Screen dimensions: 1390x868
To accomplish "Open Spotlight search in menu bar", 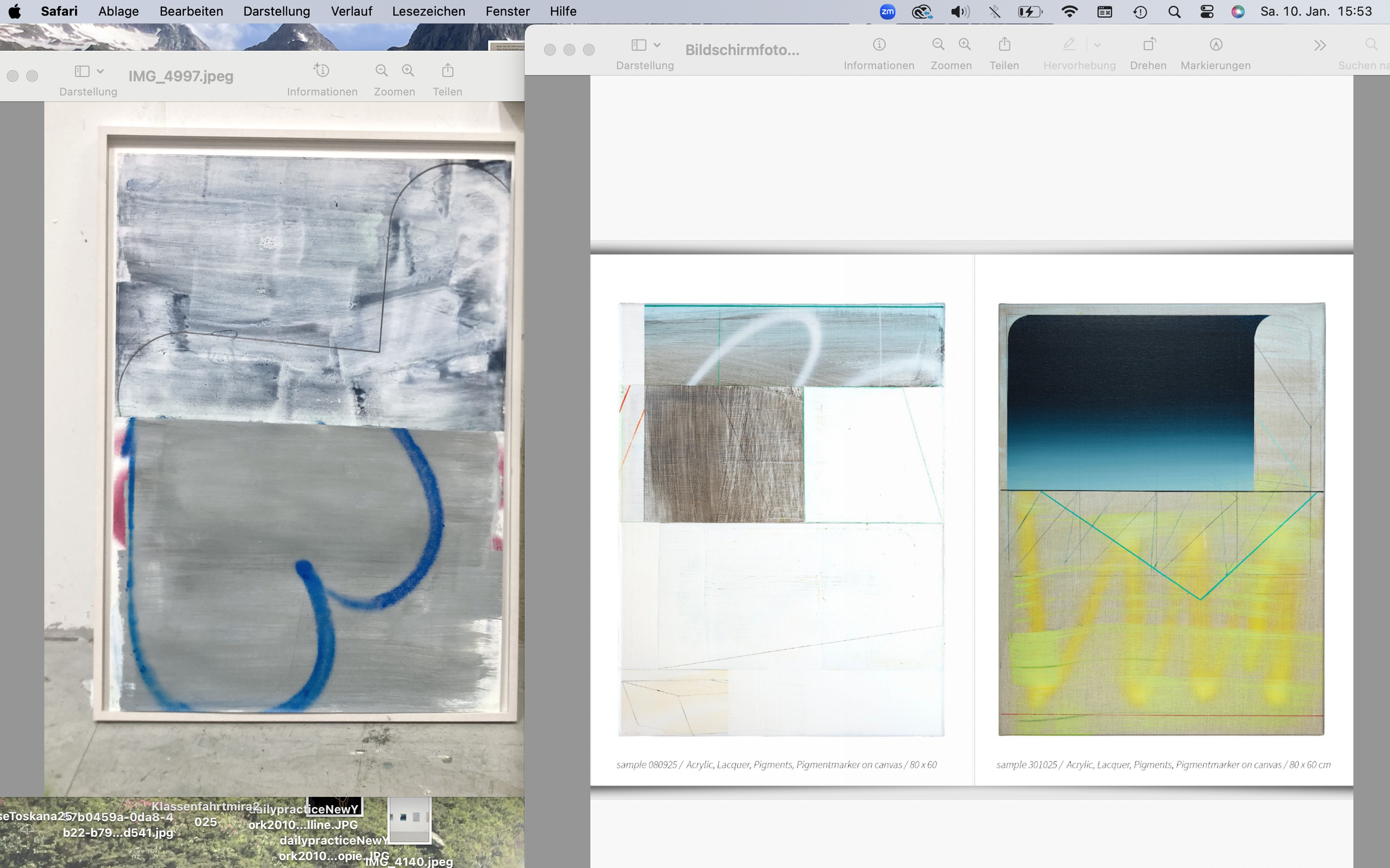I will tap(1174, 12).
